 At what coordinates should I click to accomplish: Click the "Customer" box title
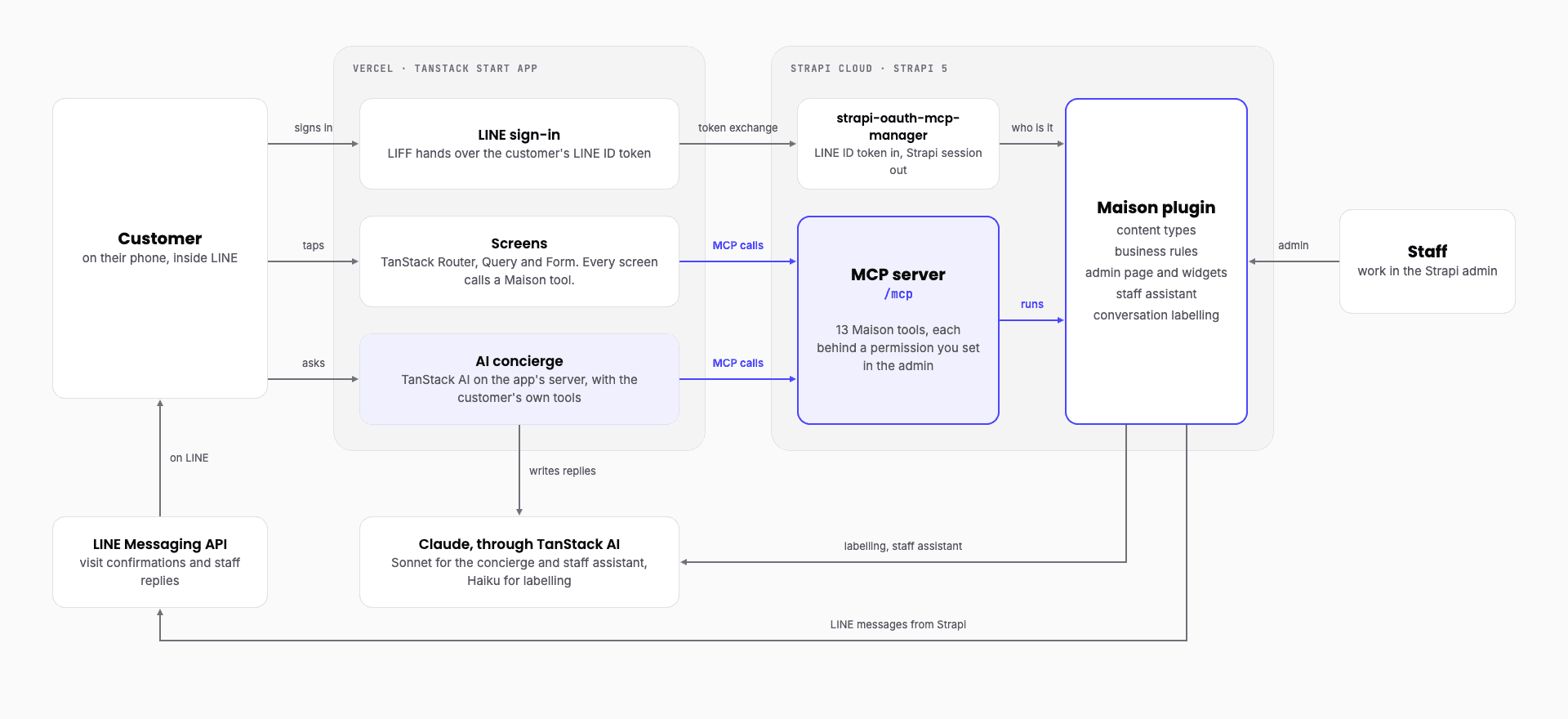tap(160, 239)
